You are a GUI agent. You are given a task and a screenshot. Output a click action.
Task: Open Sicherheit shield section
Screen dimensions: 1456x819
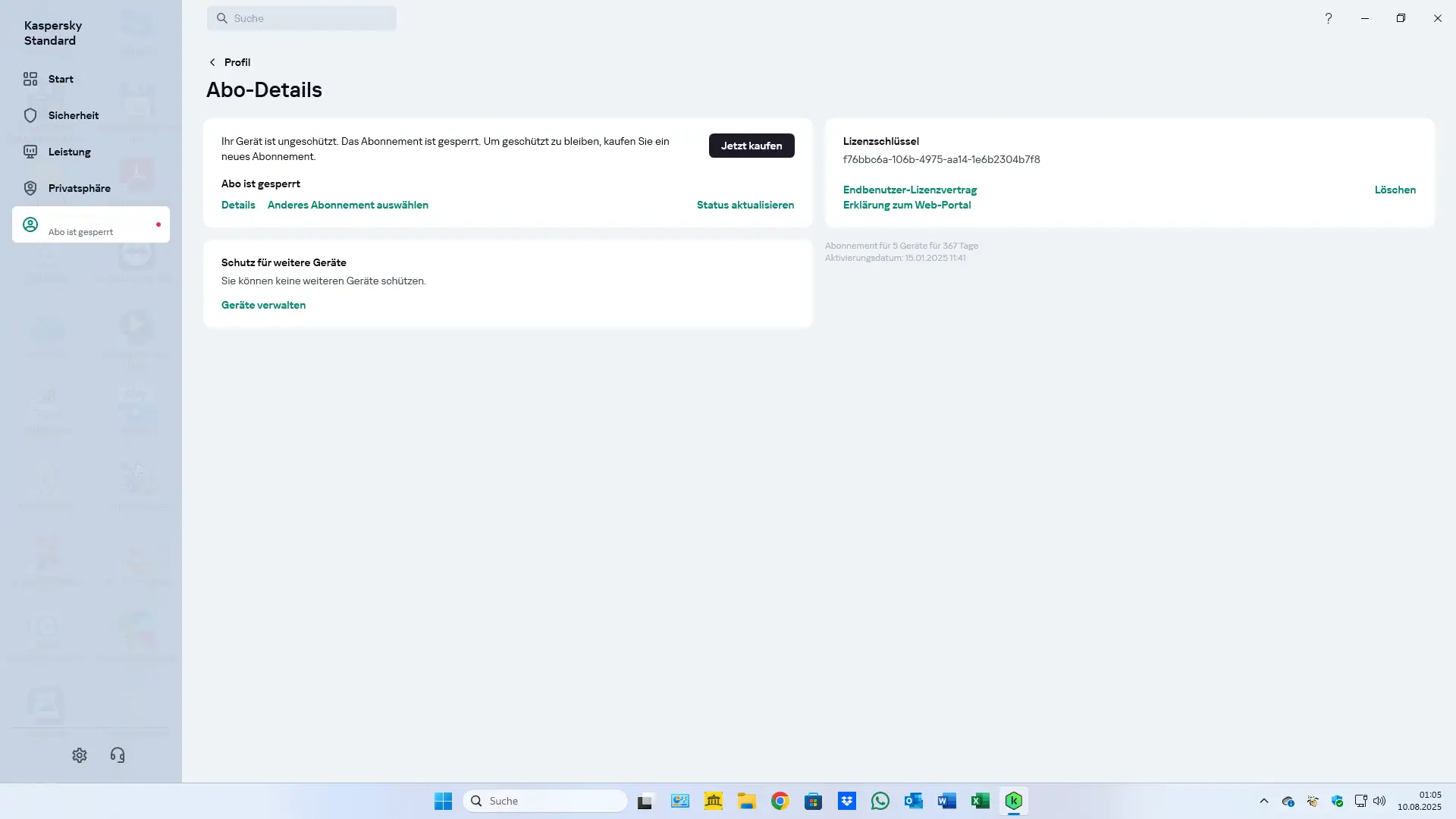click(x=30, y=115)
